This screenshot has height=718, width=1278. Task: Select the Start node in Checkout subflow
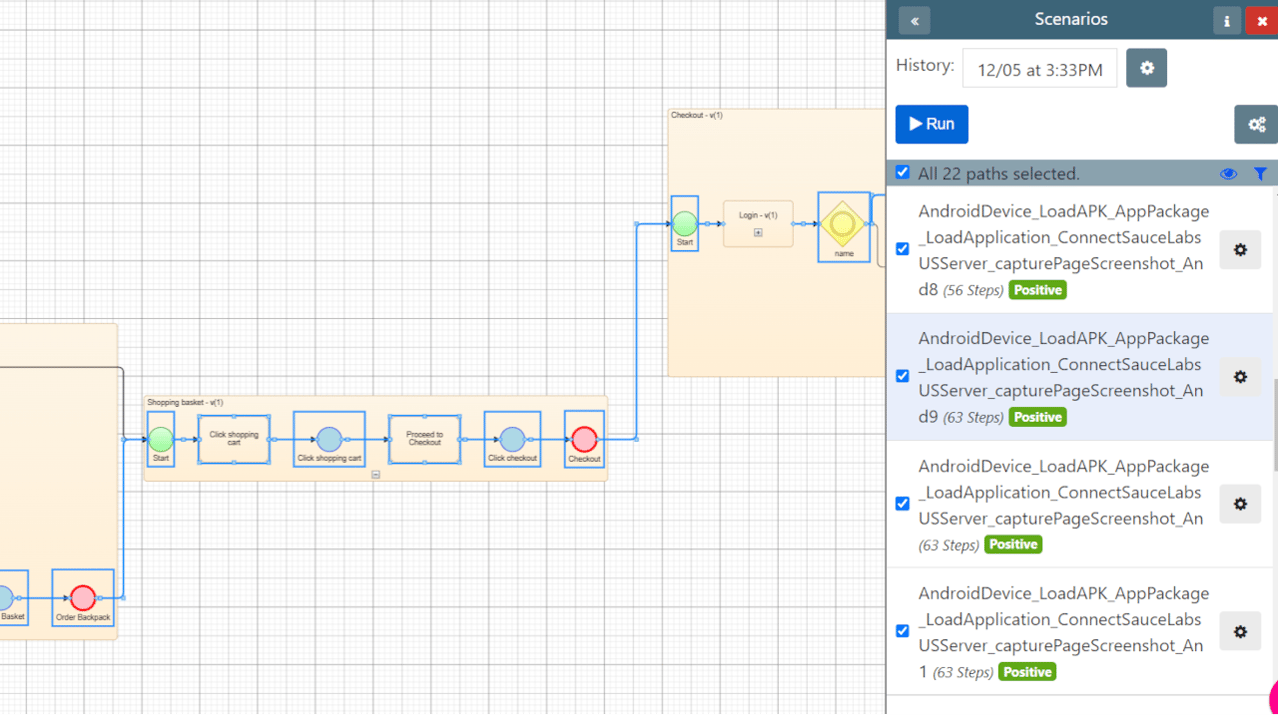(x=685, y=223)
